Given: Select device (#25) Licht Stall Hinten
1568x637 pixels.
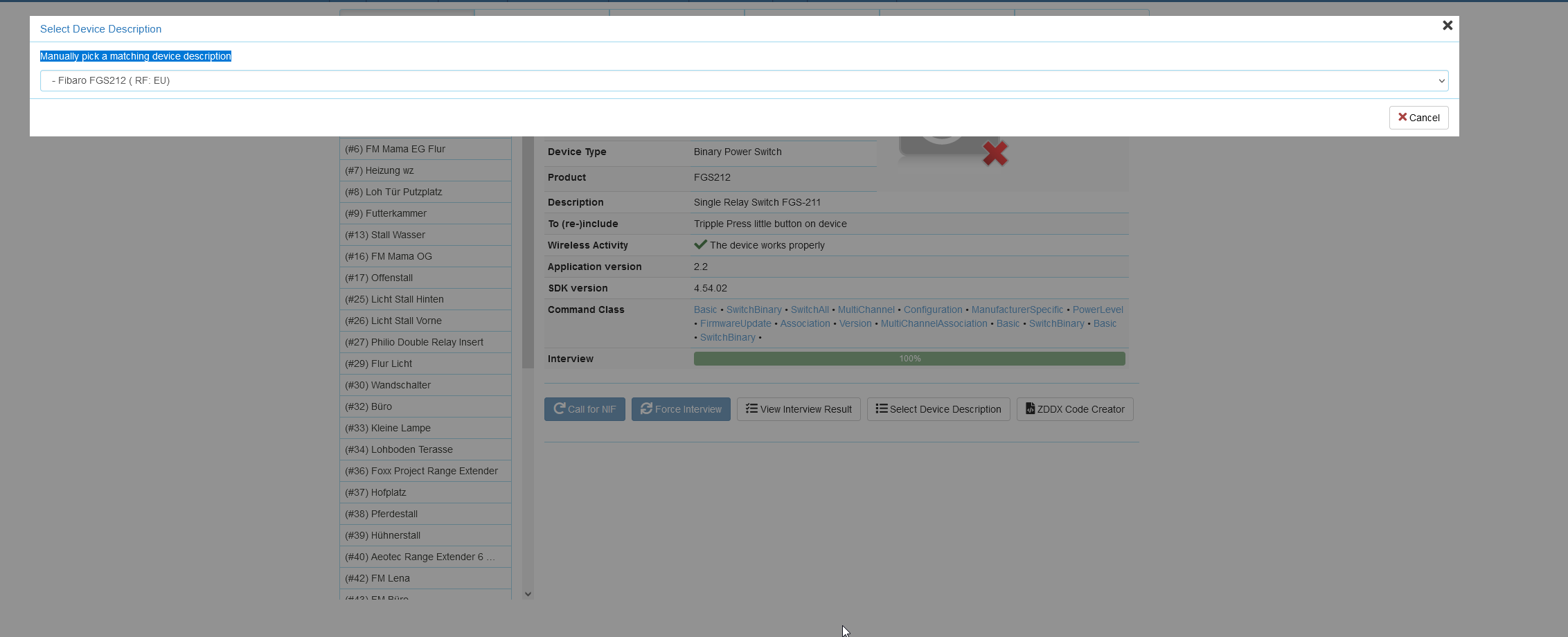Looking at the screenshot, I should tap(425, 299).
